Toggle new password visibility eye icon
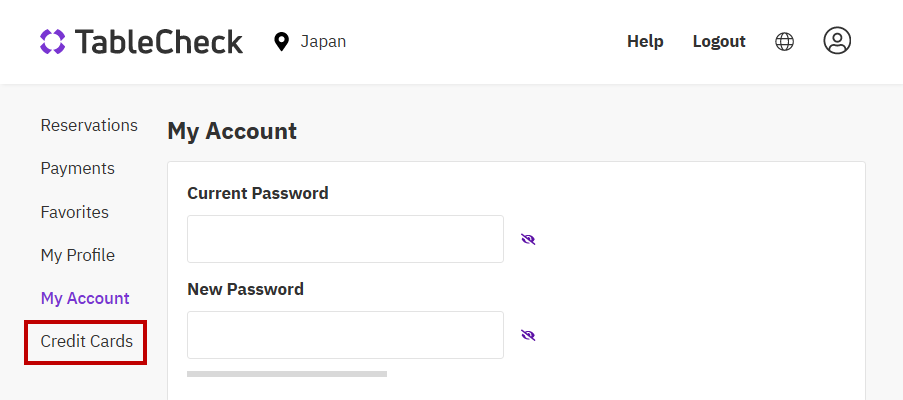 coord(528,335)
